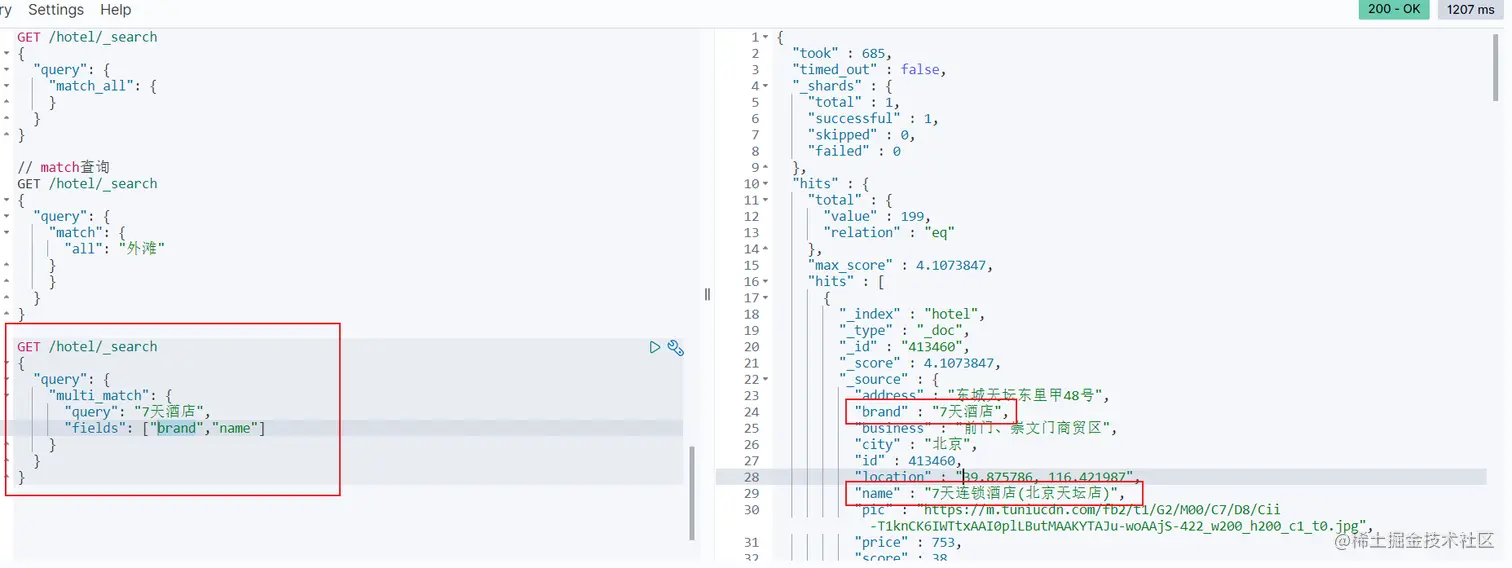
Task: Click the "_score" : 4.1073847 line
Action: click(x=920, y=363)
